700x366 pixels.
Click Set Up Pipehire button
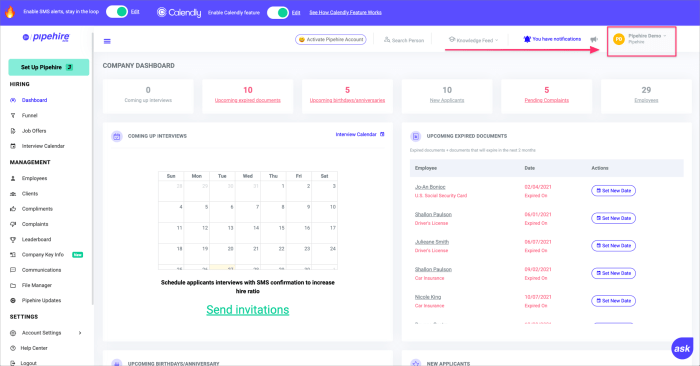(x=49, y=67)
